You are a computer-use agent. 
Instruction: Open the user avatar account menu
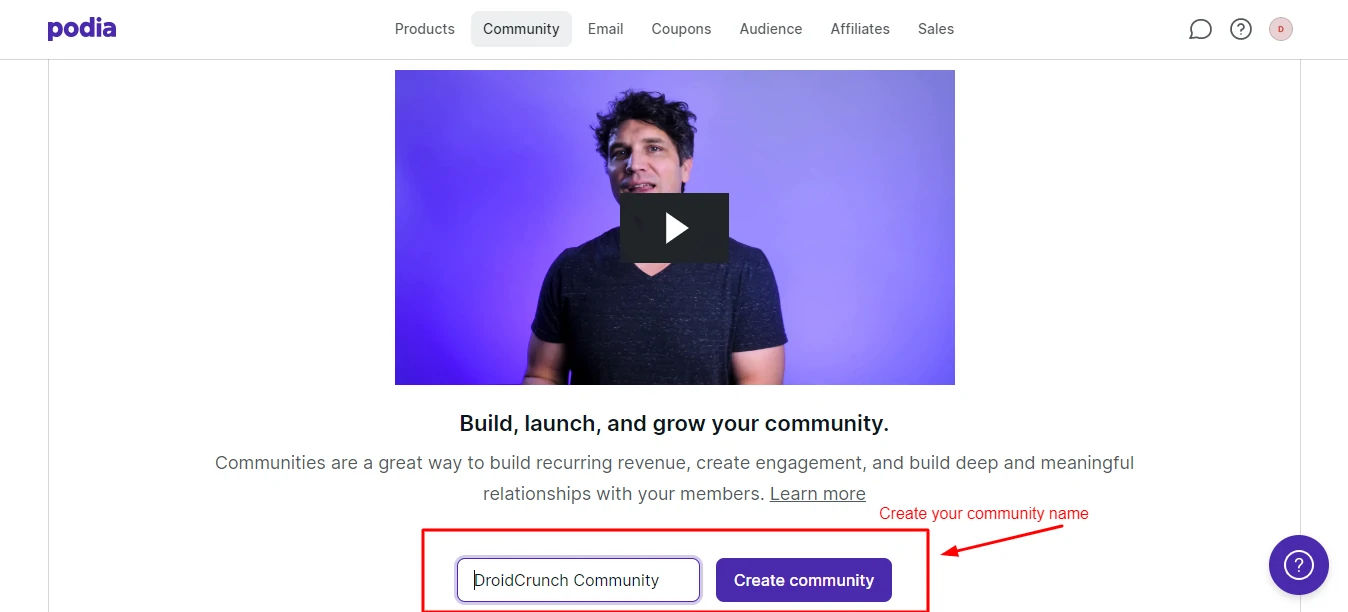[1281, 29]
